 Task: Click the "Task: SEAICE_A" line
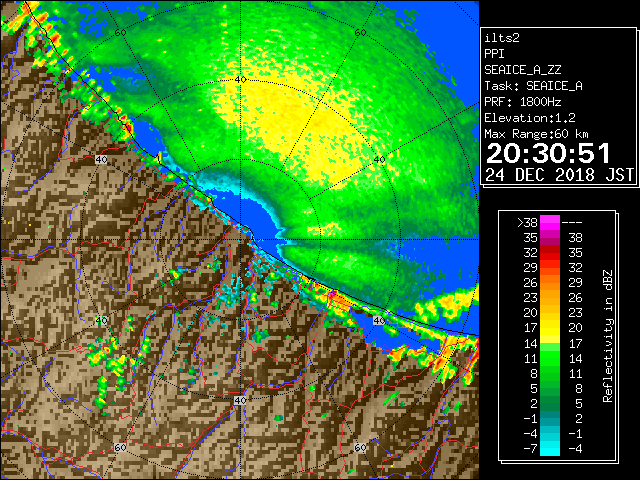pyautogui.click(x=533, y=86)
